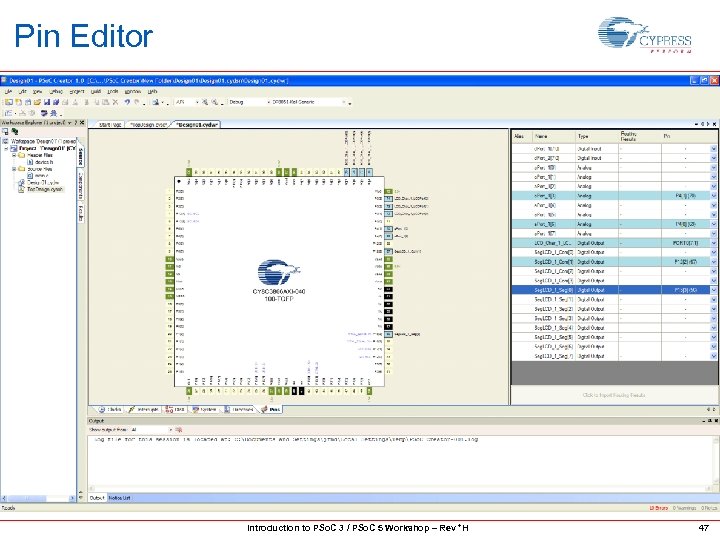The image size is (720, 540).
Task: Open the Tools menu
Action: [112, 91]
